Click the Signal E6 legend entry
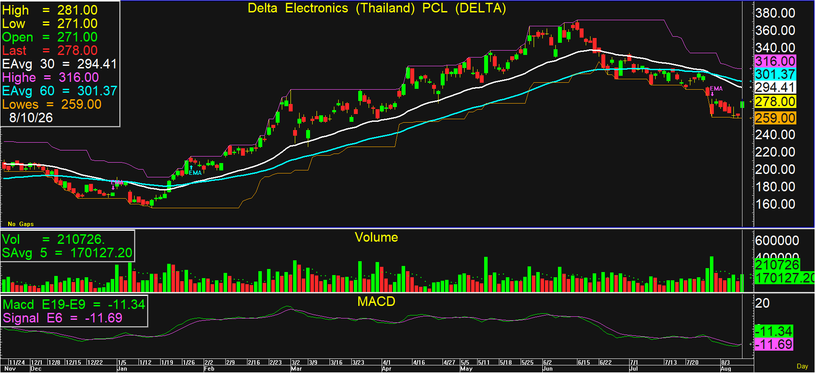Screen dimensions: 815x373 [x=62, y=317]
